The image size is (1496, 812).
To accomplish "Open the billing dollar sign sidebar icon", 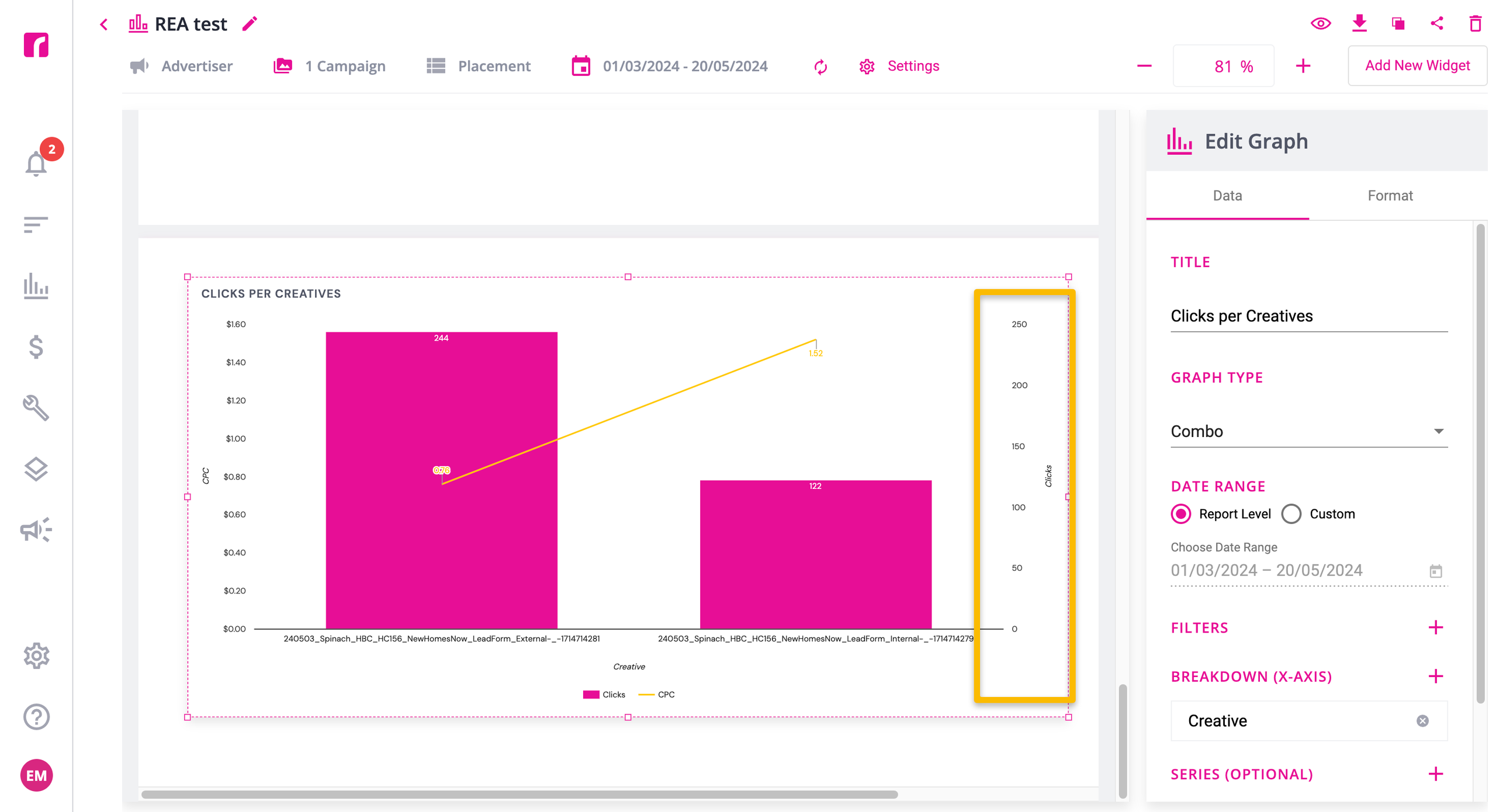I will (36, 347).
